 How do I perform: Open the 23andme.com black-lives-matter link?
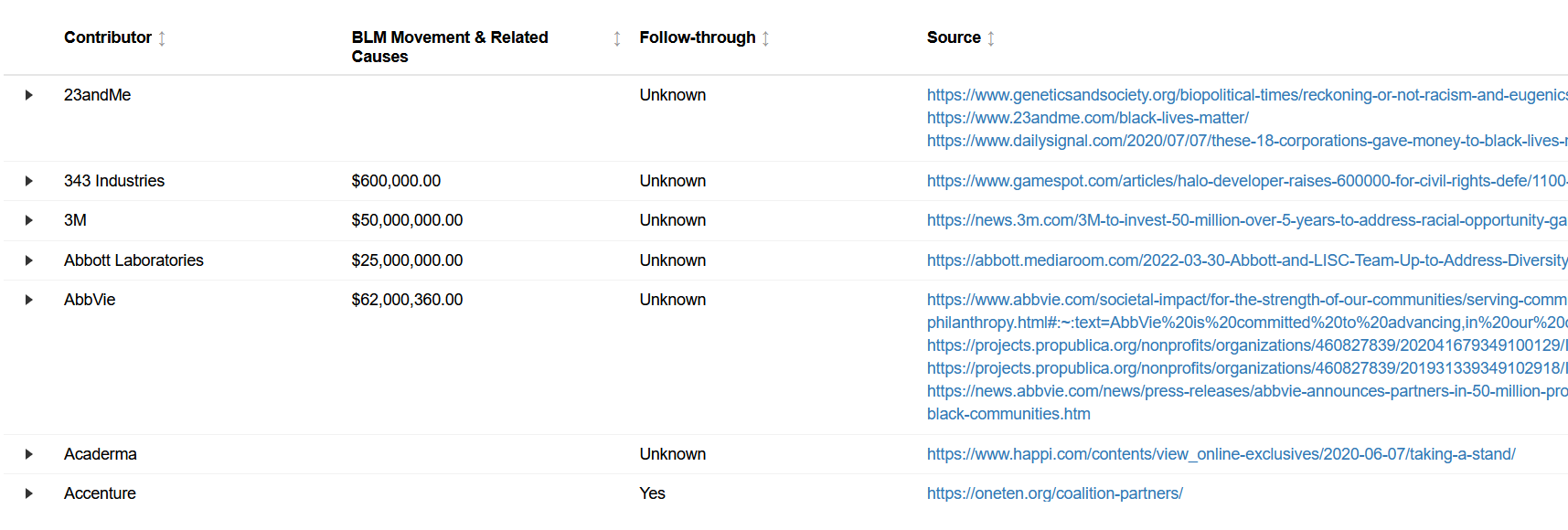[x=1087, y=118]
